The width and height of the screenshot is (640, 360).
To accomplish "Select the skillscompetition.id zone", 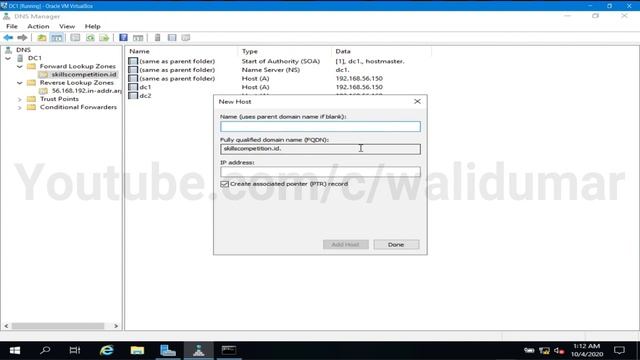I will click(84, 74).
